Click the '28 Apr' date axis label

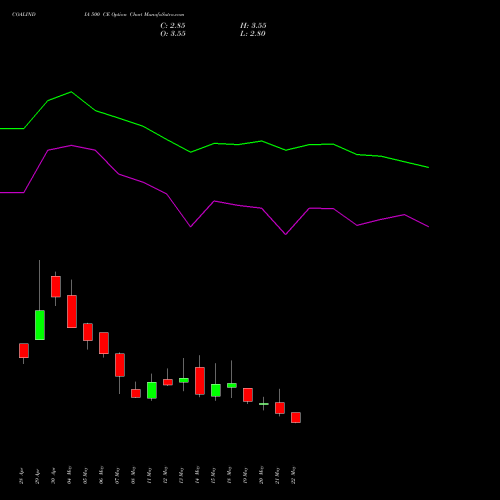point(22,476)
